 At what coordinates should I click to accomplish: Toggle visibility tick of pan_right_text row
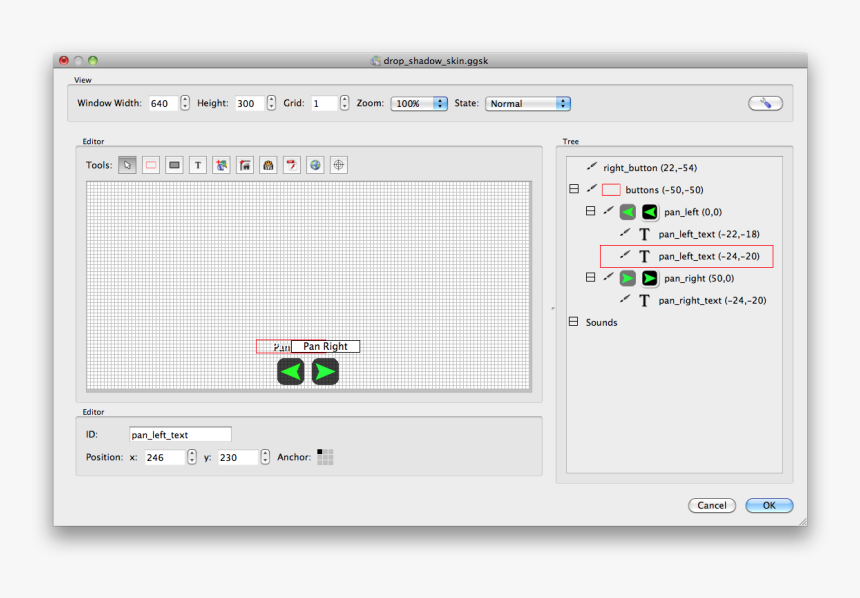pyautogui.click(x=625, y=299)
